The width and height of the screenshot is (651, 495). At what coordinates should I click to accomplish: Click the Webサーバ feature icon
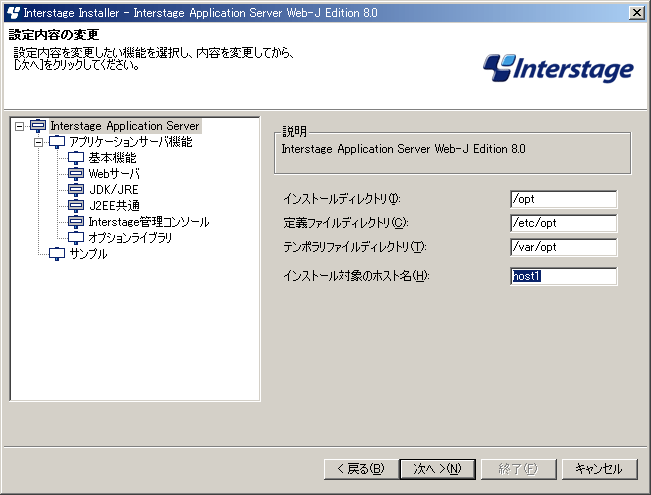click(76, 174)
